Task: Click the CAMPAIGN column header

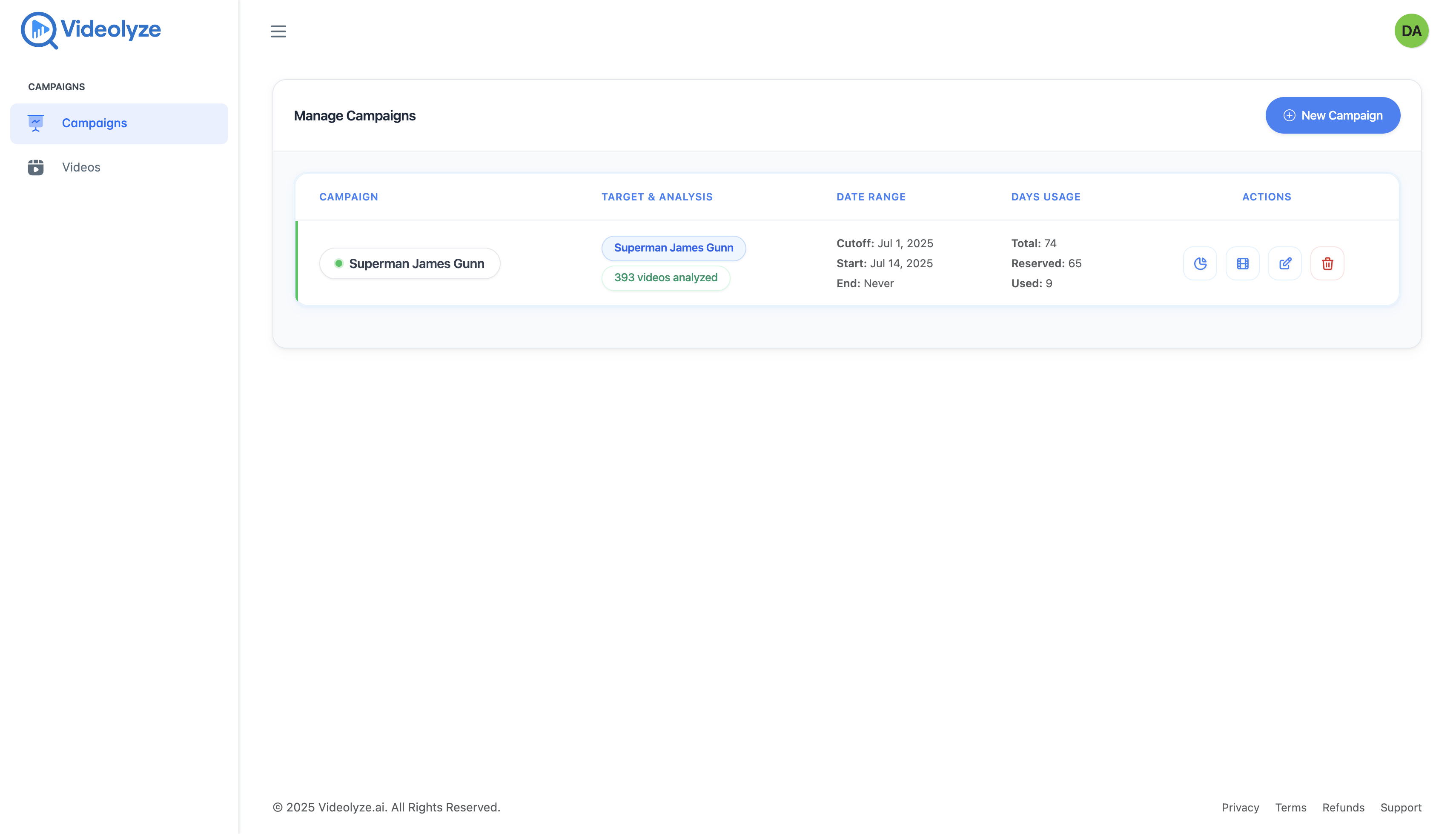Action: point(348,197)
